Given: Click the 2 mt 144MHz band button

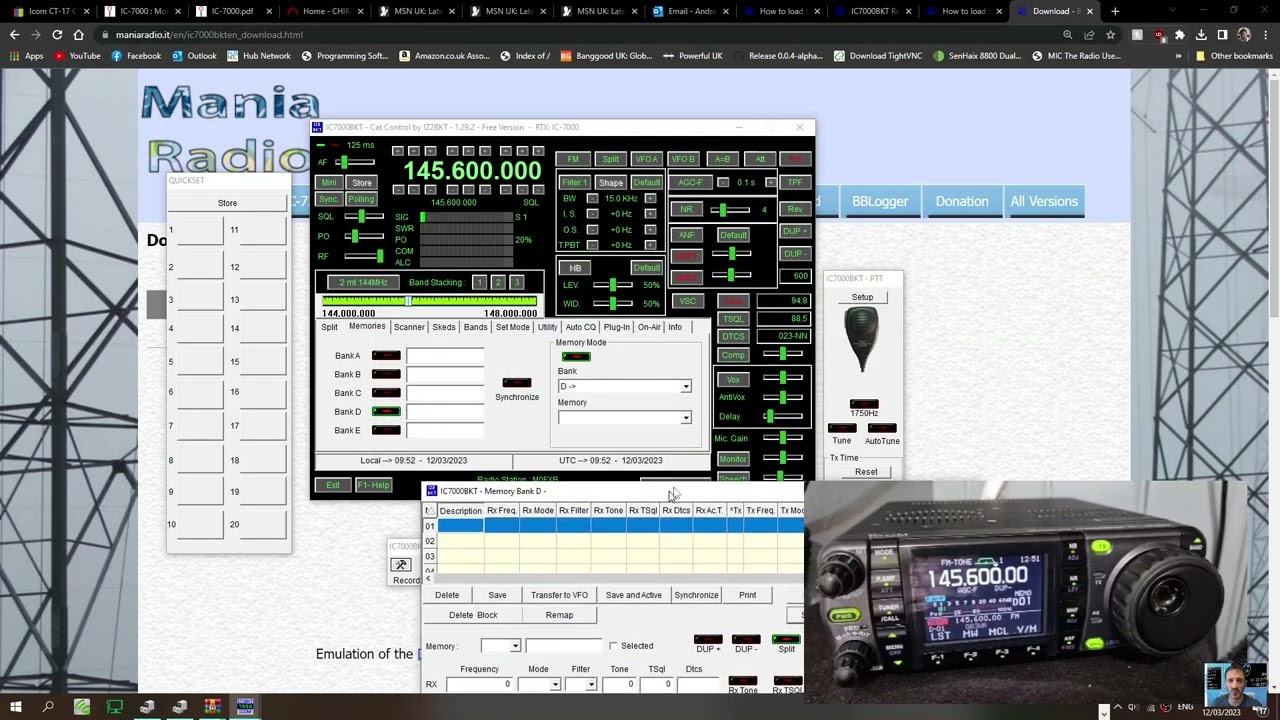Looking at the screenshot, I should pos(363,282).
